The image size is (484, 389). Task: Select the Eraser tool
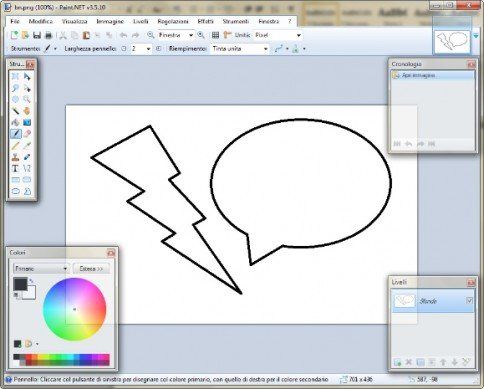(27, 134)
